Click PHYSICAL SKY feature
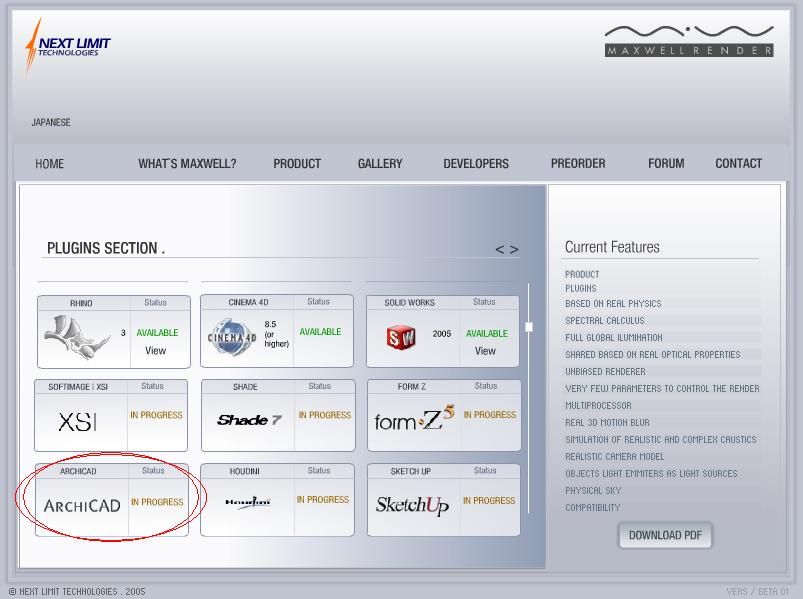 coord(593,490)
